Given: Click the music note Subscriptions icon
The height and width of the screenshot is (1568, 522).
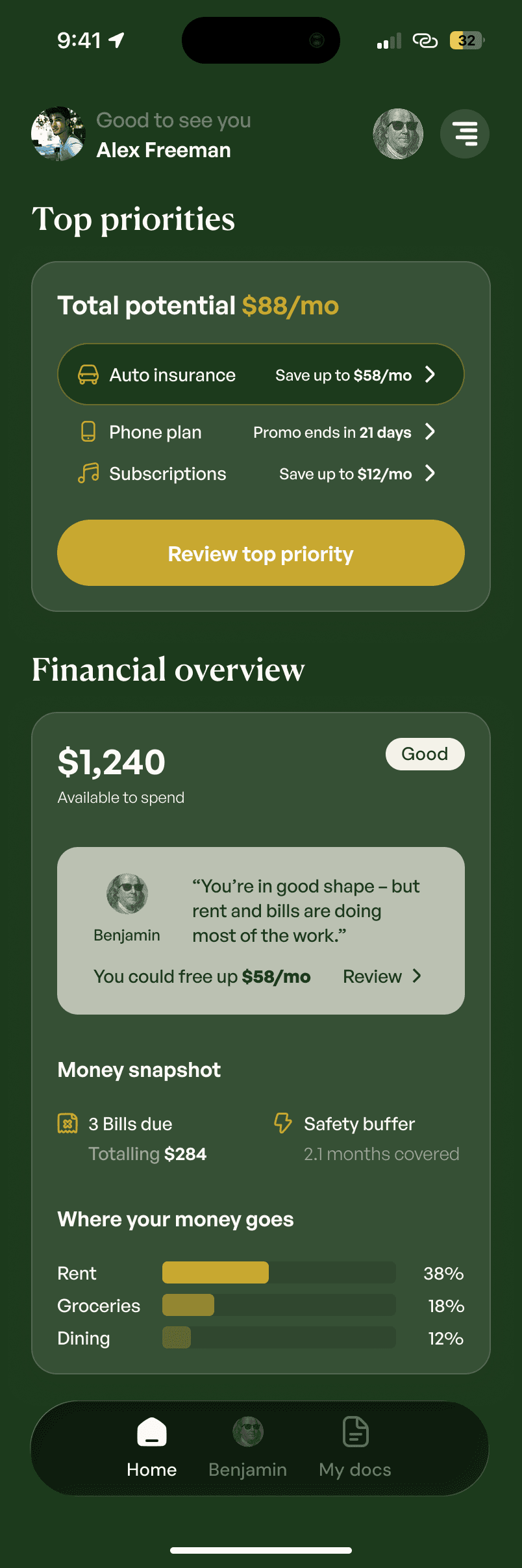Looking at the screenshot, I should click(88, 474).
